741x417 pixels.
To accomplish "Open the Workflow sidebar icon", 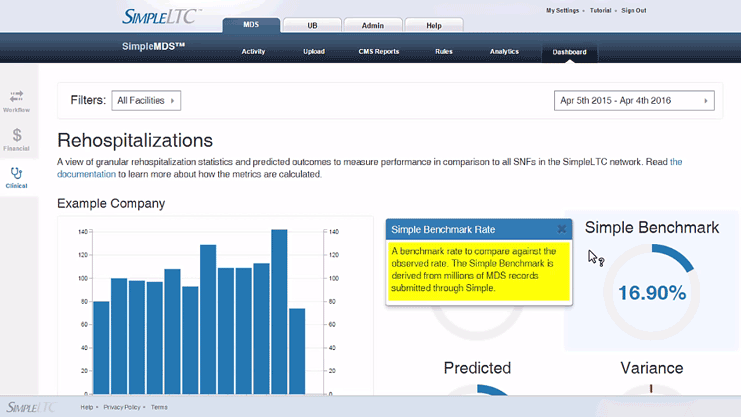I will tap(16, 99).
